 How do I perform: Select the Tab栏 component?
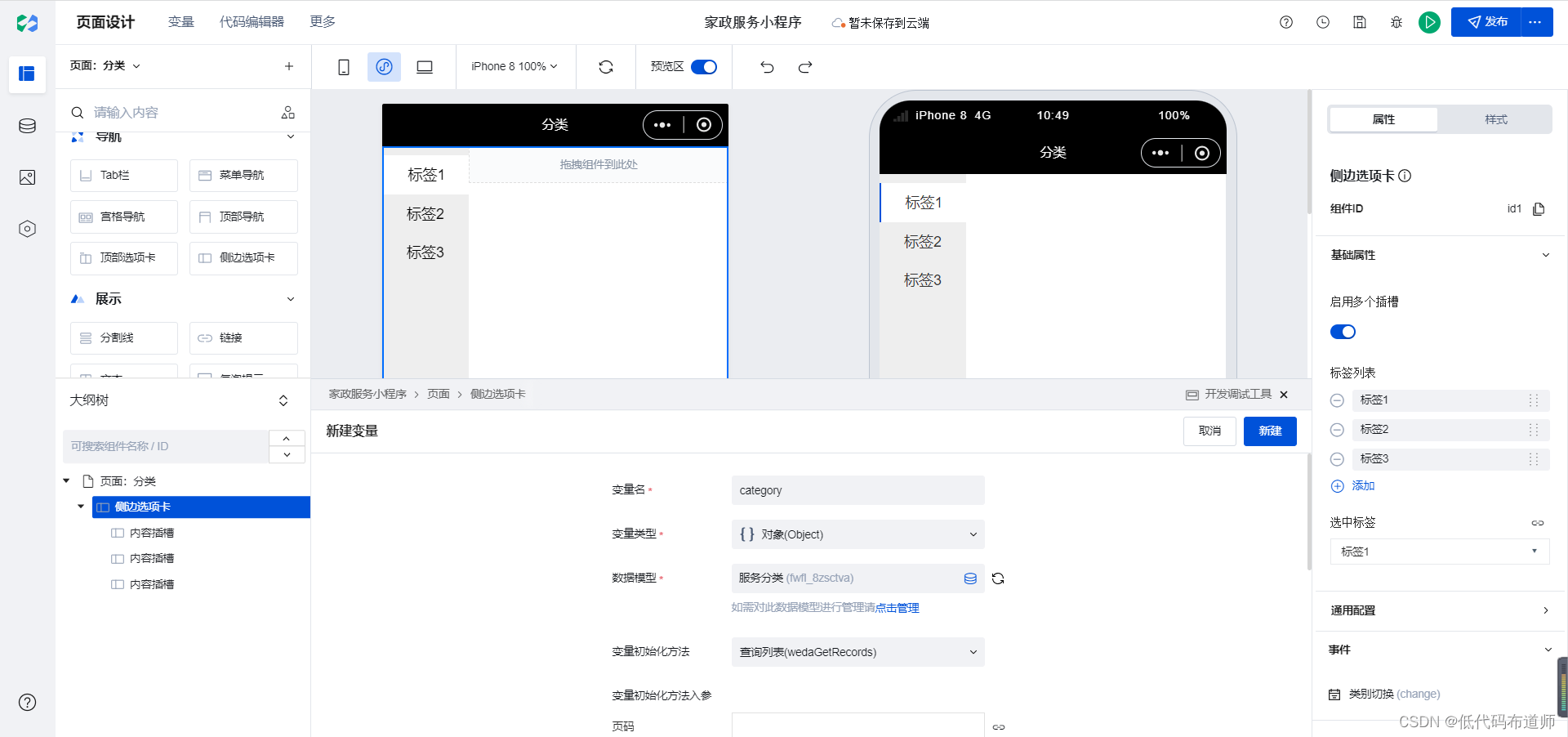point(124,176)
